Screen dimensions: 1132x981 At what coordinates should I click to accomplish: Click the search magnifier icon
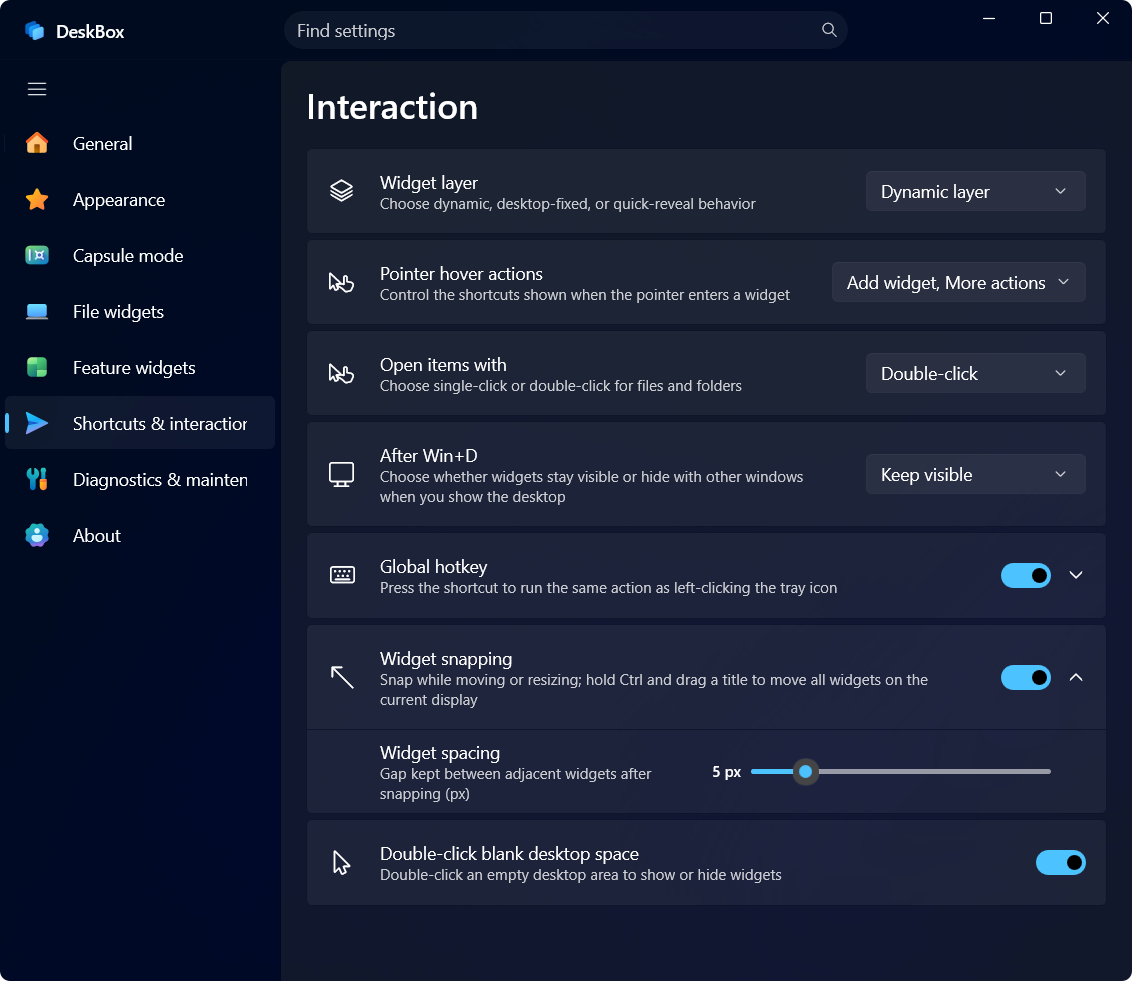[x=829, y=30]
